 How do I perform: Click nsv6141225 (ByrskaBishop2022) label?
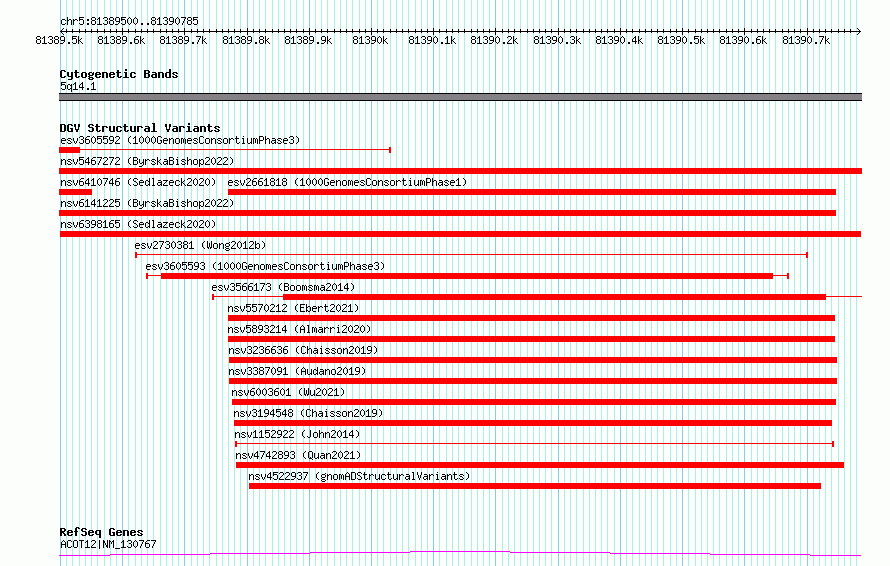[147, 203]
